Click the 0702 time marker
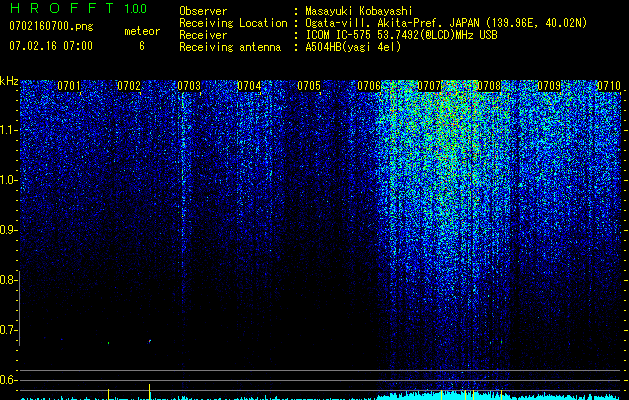 [x=129, y=85]
